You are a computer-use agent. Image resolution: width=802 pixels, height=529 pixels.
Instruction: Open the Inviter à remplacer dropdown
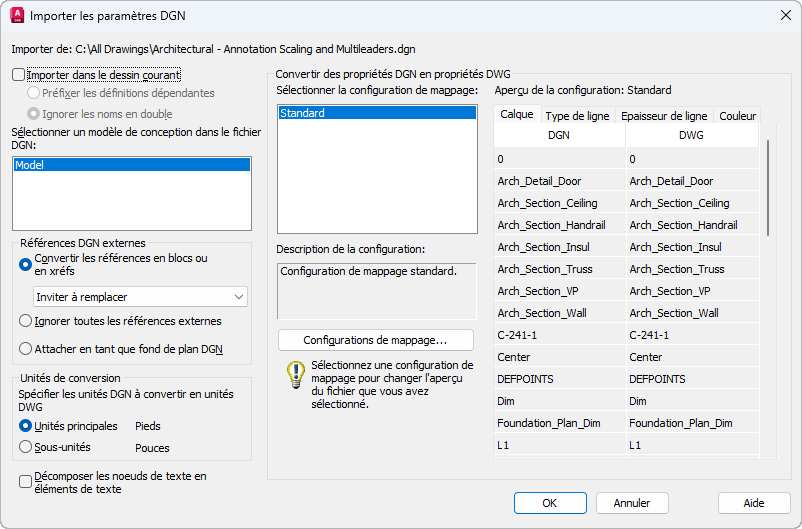pyautogui.click(x=139, y=297)
